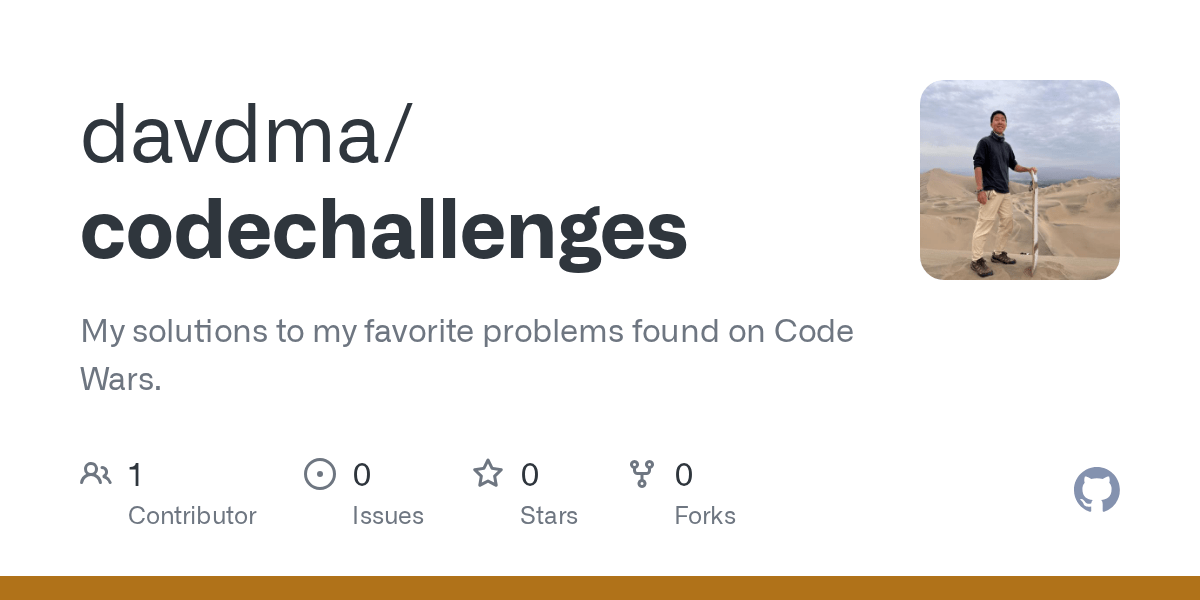Open the codechallenges repository title
The image size is (1200, 600).
click(x=384, y=231)
